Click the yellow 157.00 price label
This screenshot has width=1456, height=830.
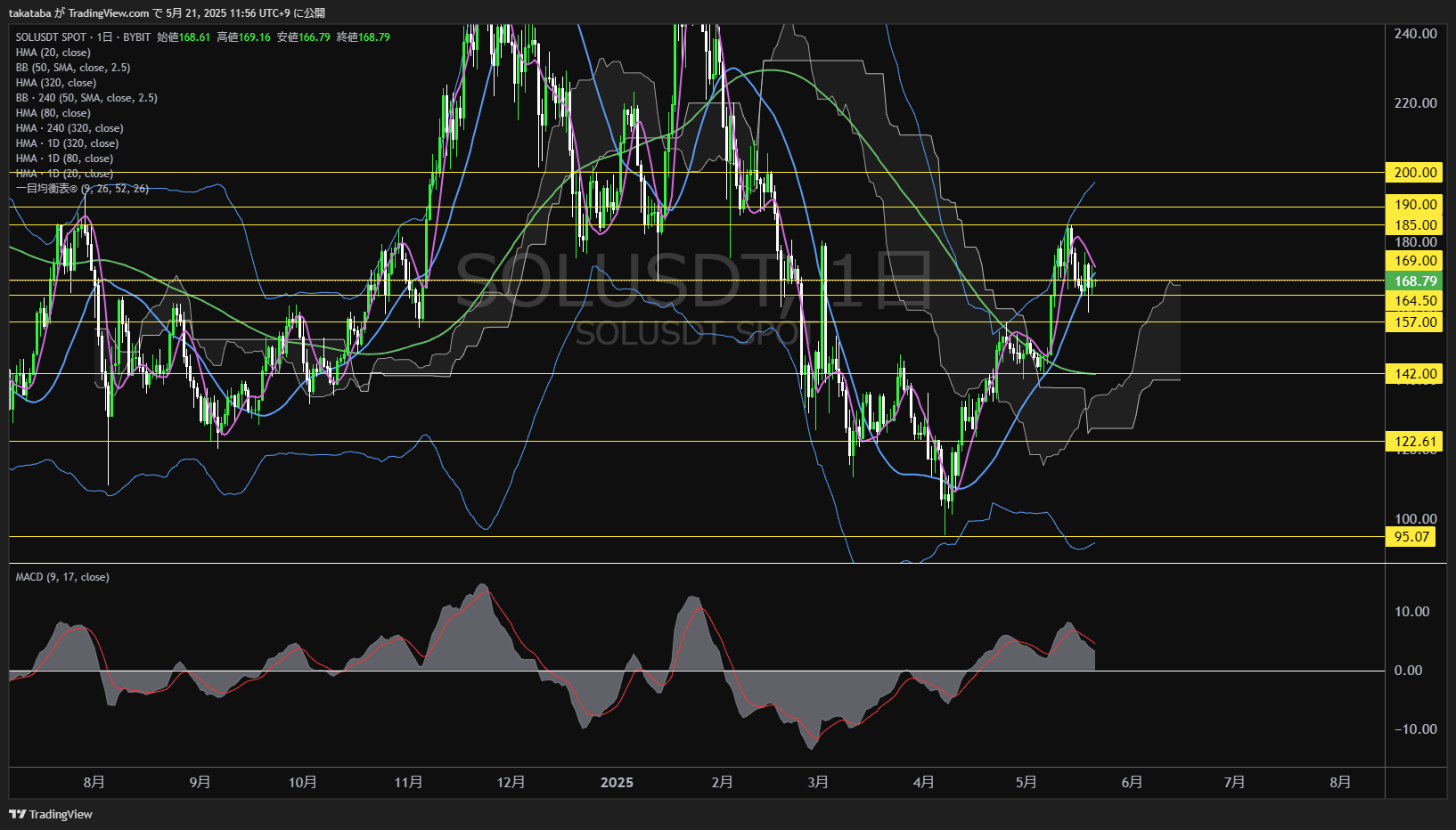tap(1415, 322)
